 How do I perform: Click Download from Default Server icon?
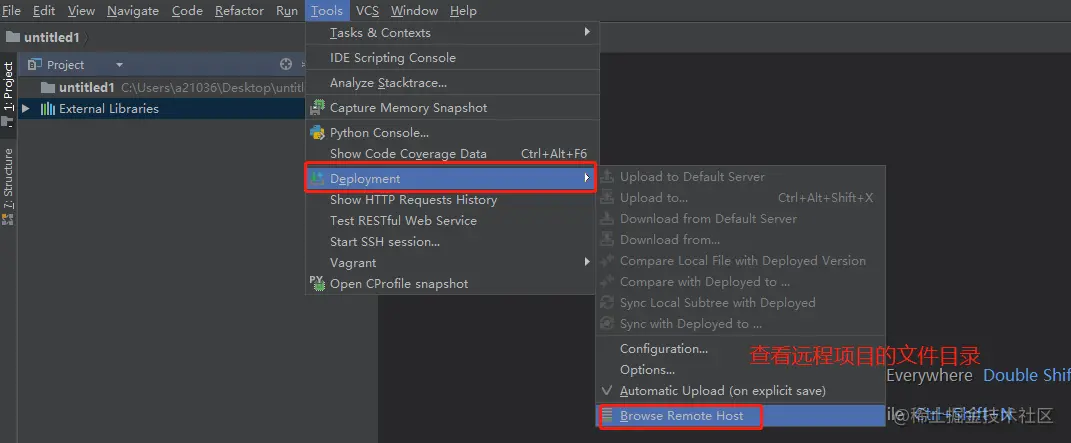(x=607, y=219)
